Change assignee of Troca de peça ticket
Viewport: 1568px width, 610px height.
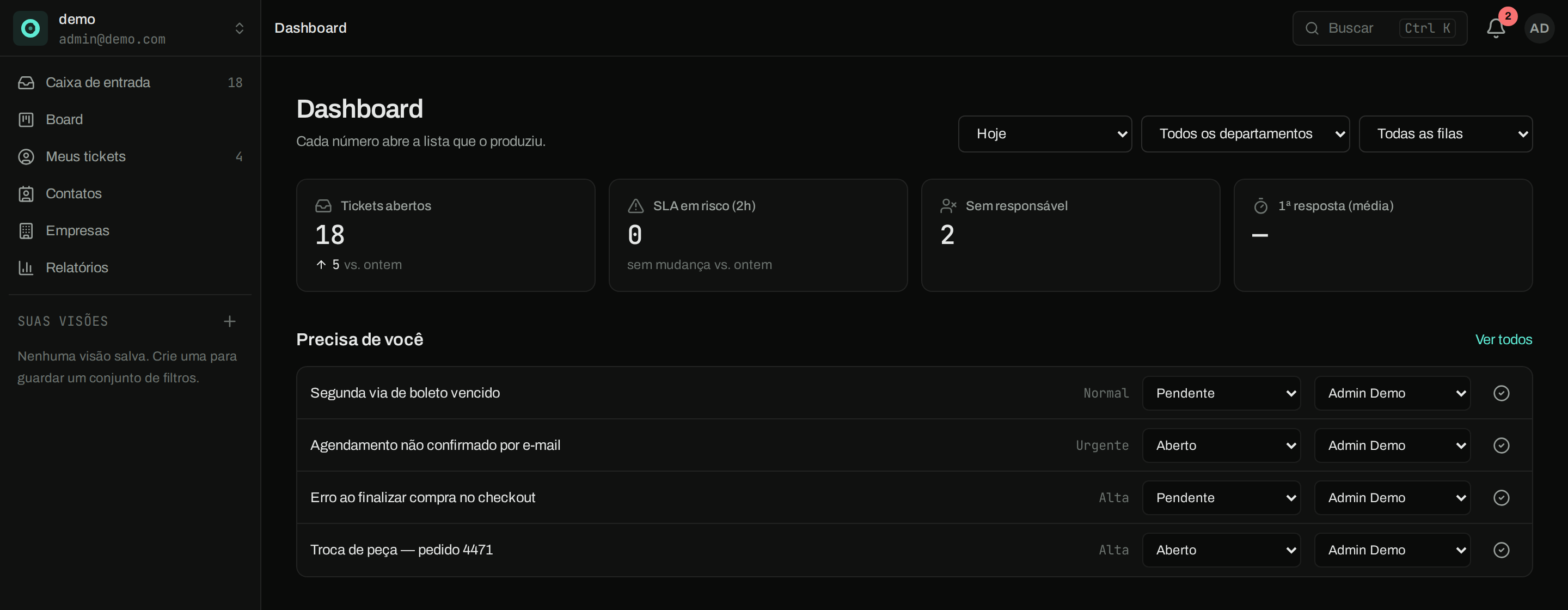point(1392,550)
